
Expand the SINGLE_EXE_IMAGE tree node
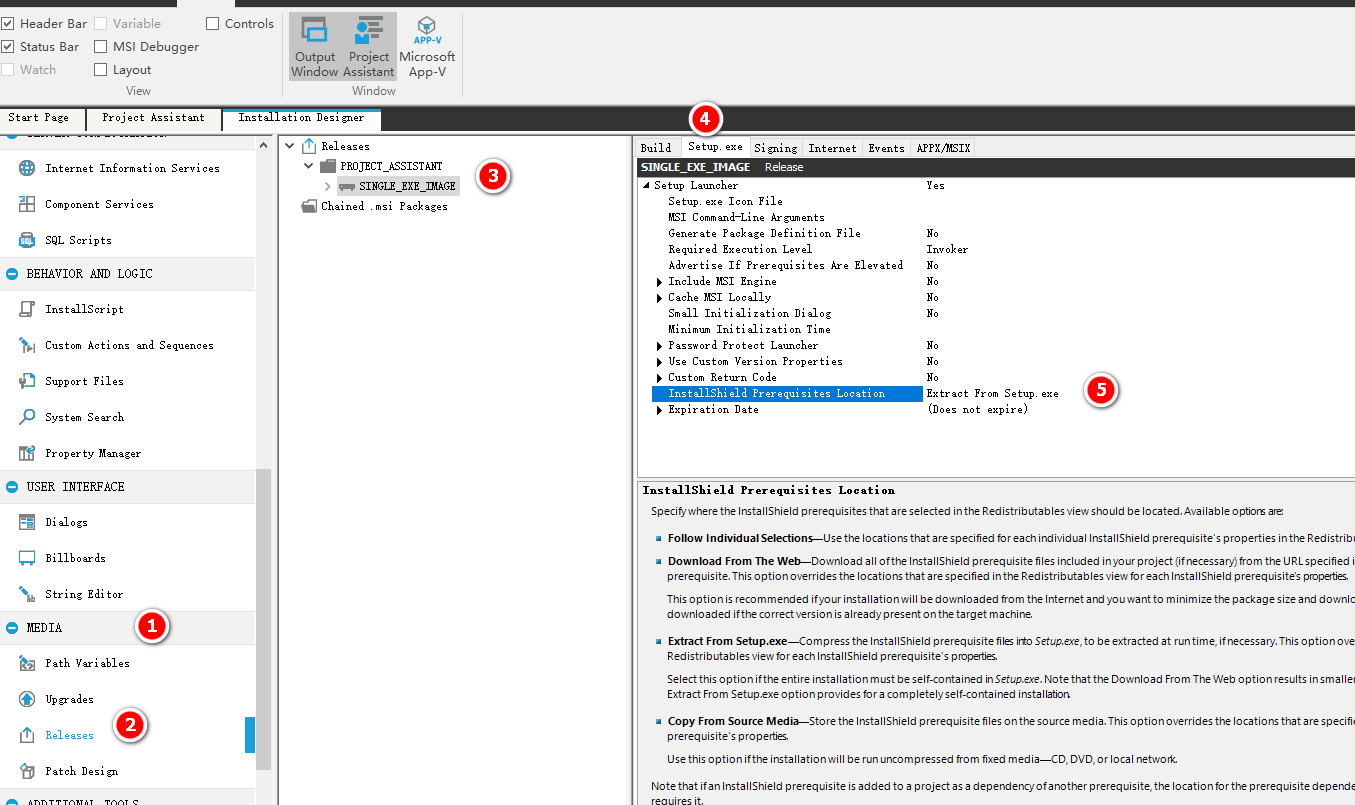click(x=328, y=186)
